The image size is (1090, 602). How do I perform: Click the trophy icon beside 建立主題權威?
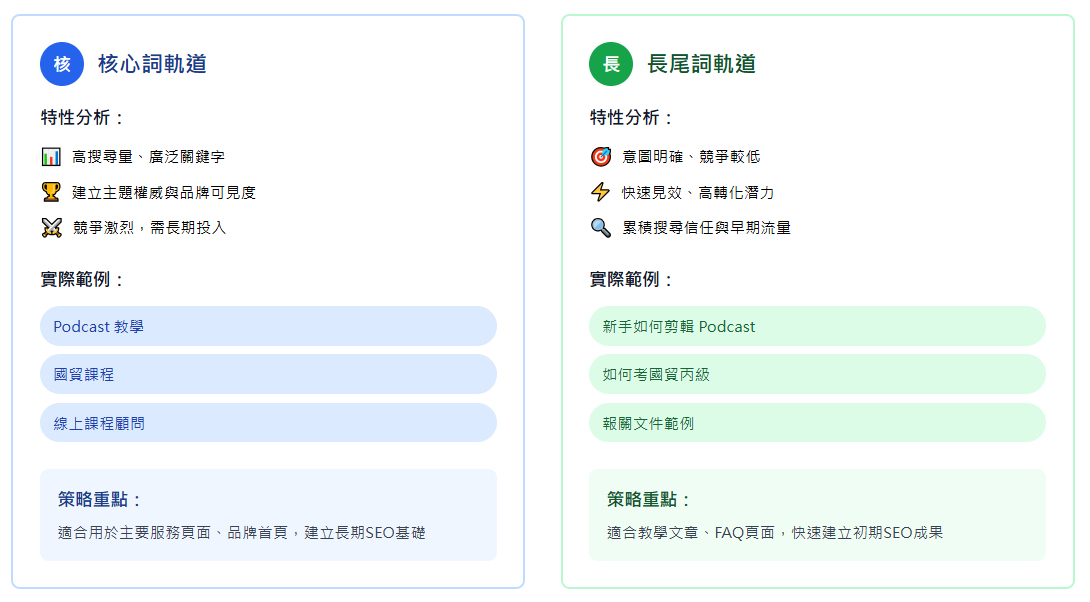(x=51, y=192)
